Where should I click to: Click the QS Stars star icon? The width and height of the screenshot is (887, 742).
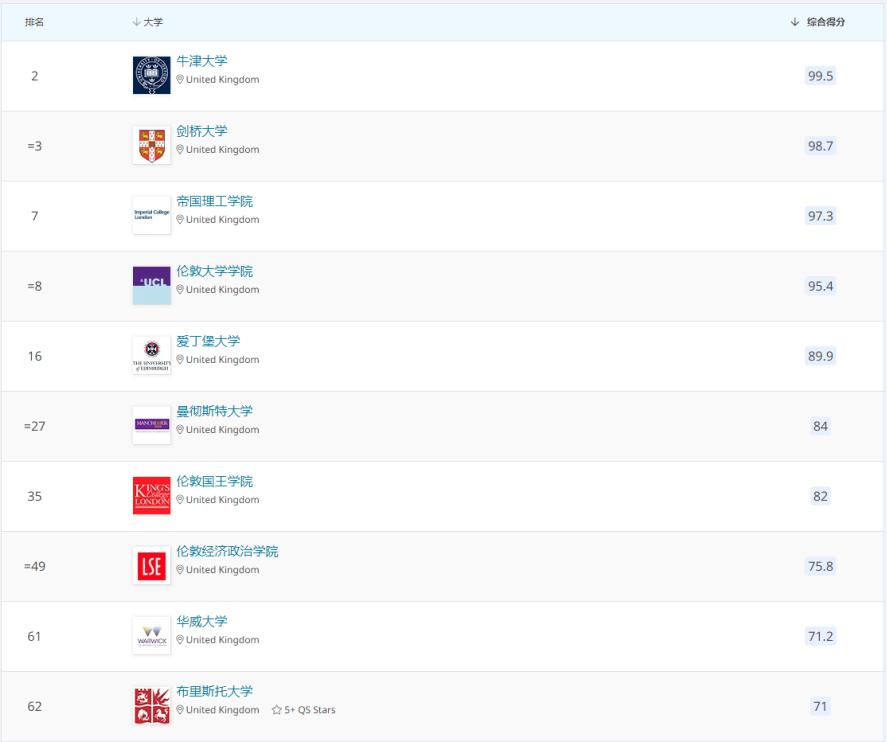click(277, 710)
